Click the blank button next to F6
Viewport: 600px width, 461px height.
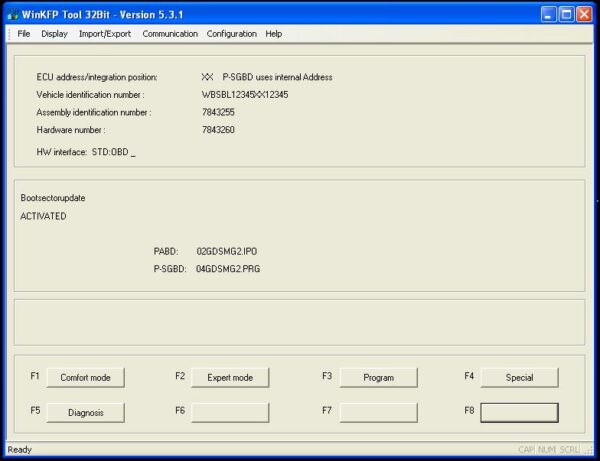(x=230, y=412)
